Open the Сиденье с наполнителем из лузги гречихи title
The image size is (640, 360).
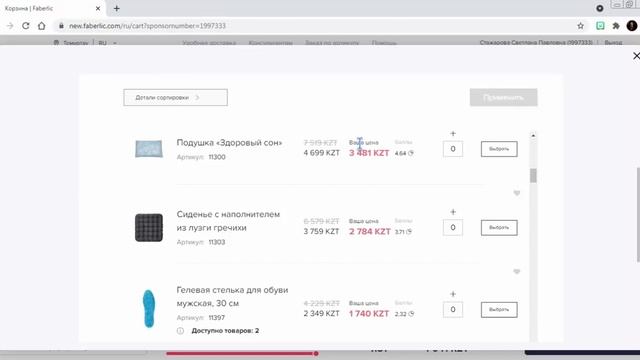[x=228, y=221]
